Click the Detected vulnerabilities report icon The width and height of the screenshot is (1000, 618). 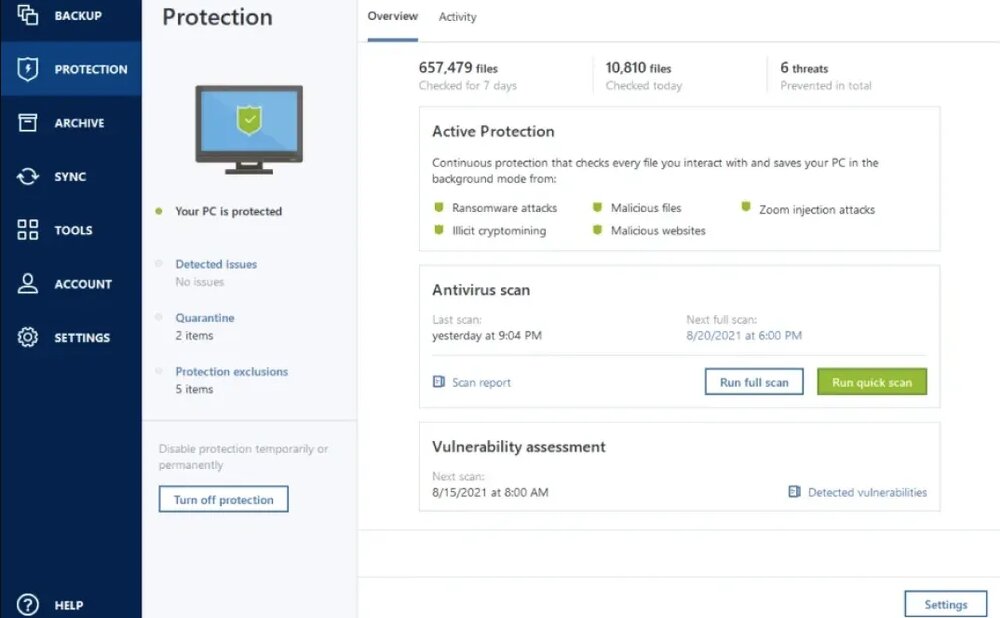[797, 492]
